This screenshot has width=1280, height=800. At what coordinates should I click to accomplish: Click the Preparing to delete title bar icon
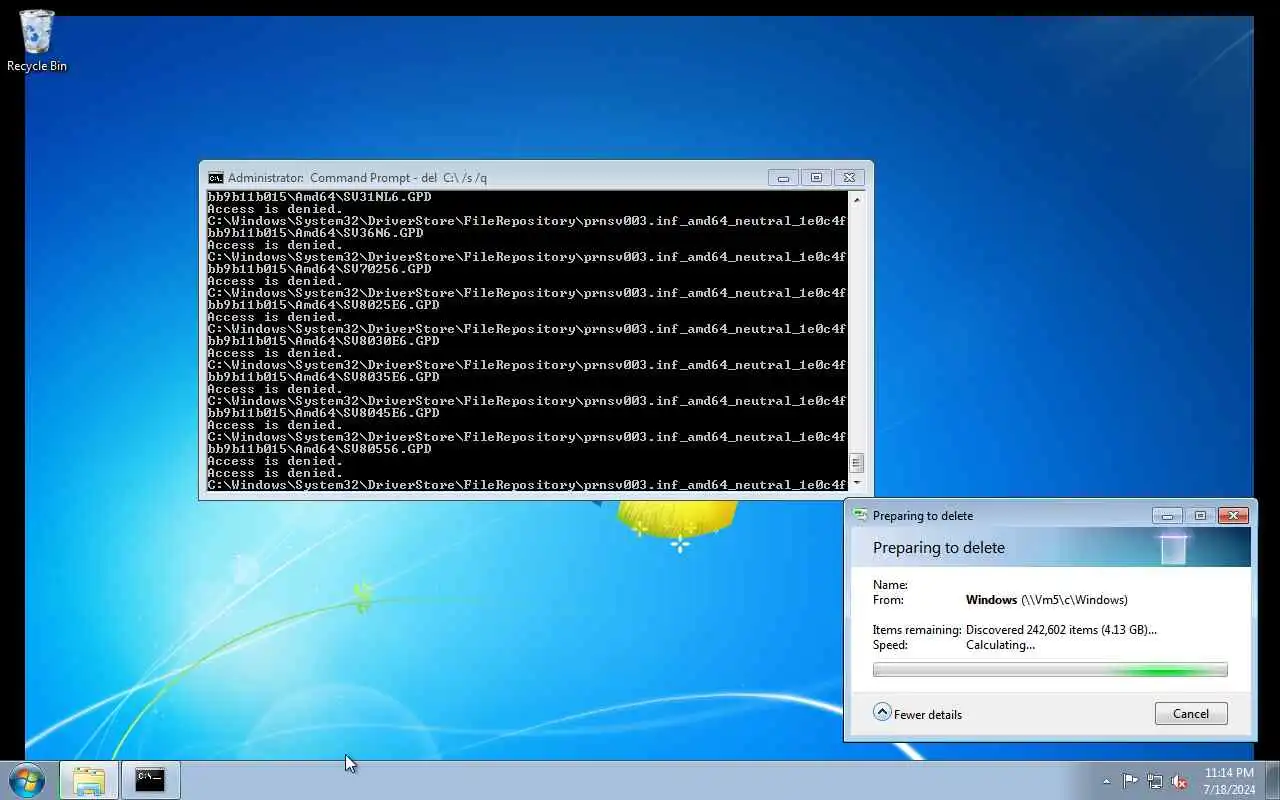[x=860, y=516]
